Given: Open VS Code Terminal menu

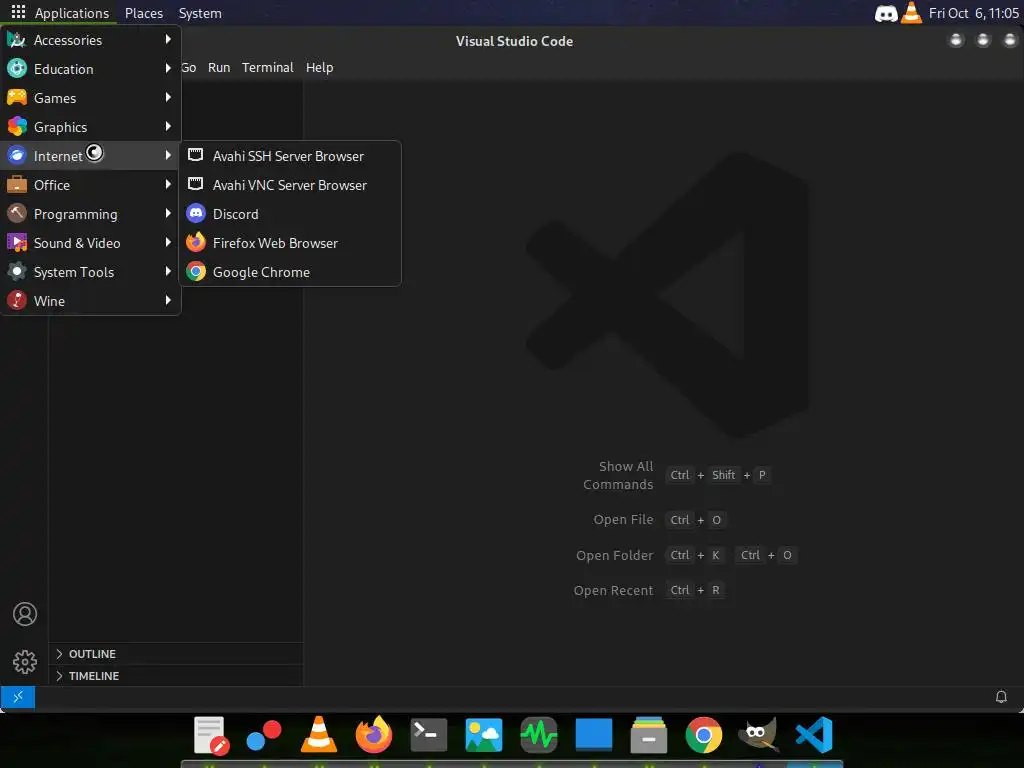Looking at the screenshot, I should coord(268,67).
